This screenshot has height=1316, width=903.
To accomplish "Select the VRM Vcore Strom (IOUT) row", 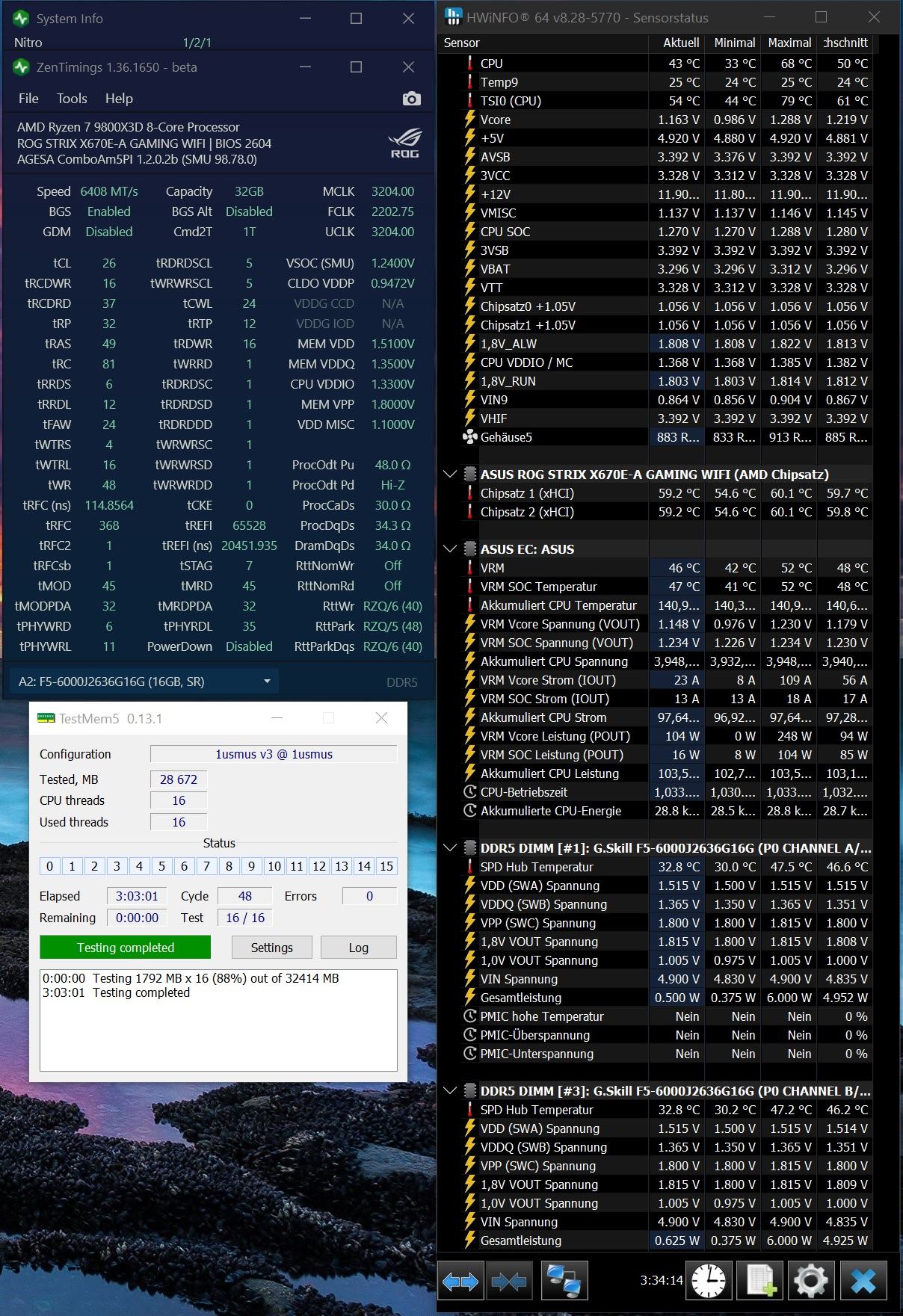I will click(x=656, y=680).
